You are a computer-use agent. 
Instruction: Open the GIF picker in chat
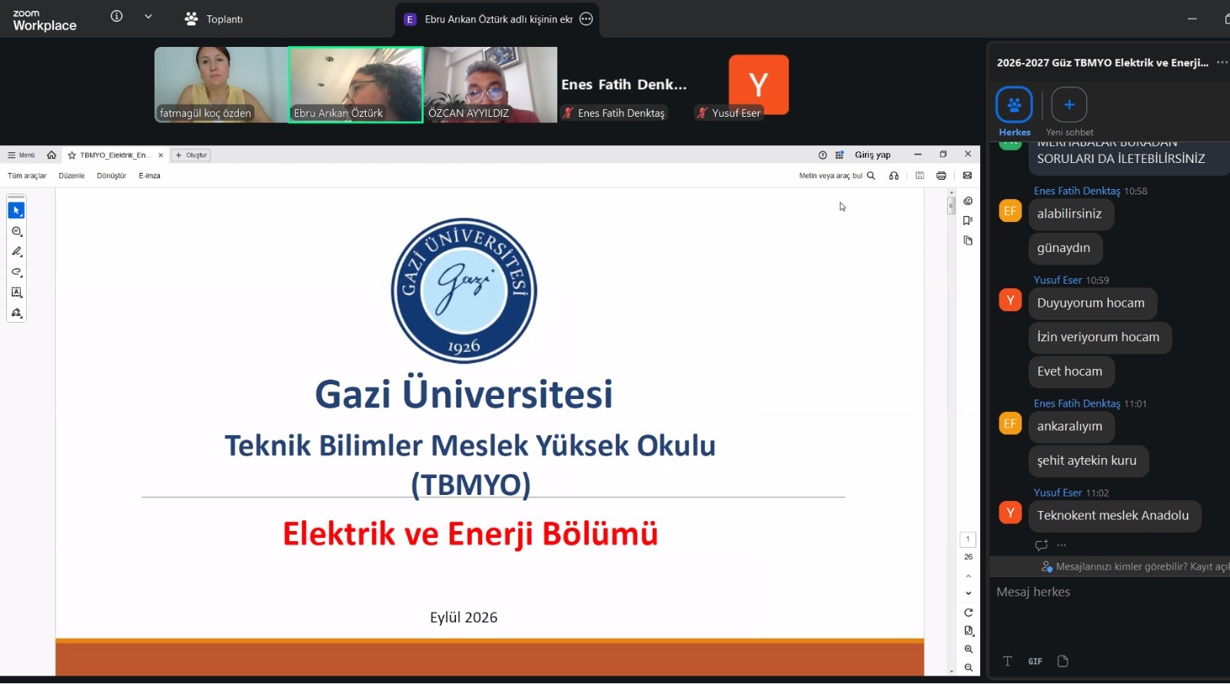tap(1035, 661)
